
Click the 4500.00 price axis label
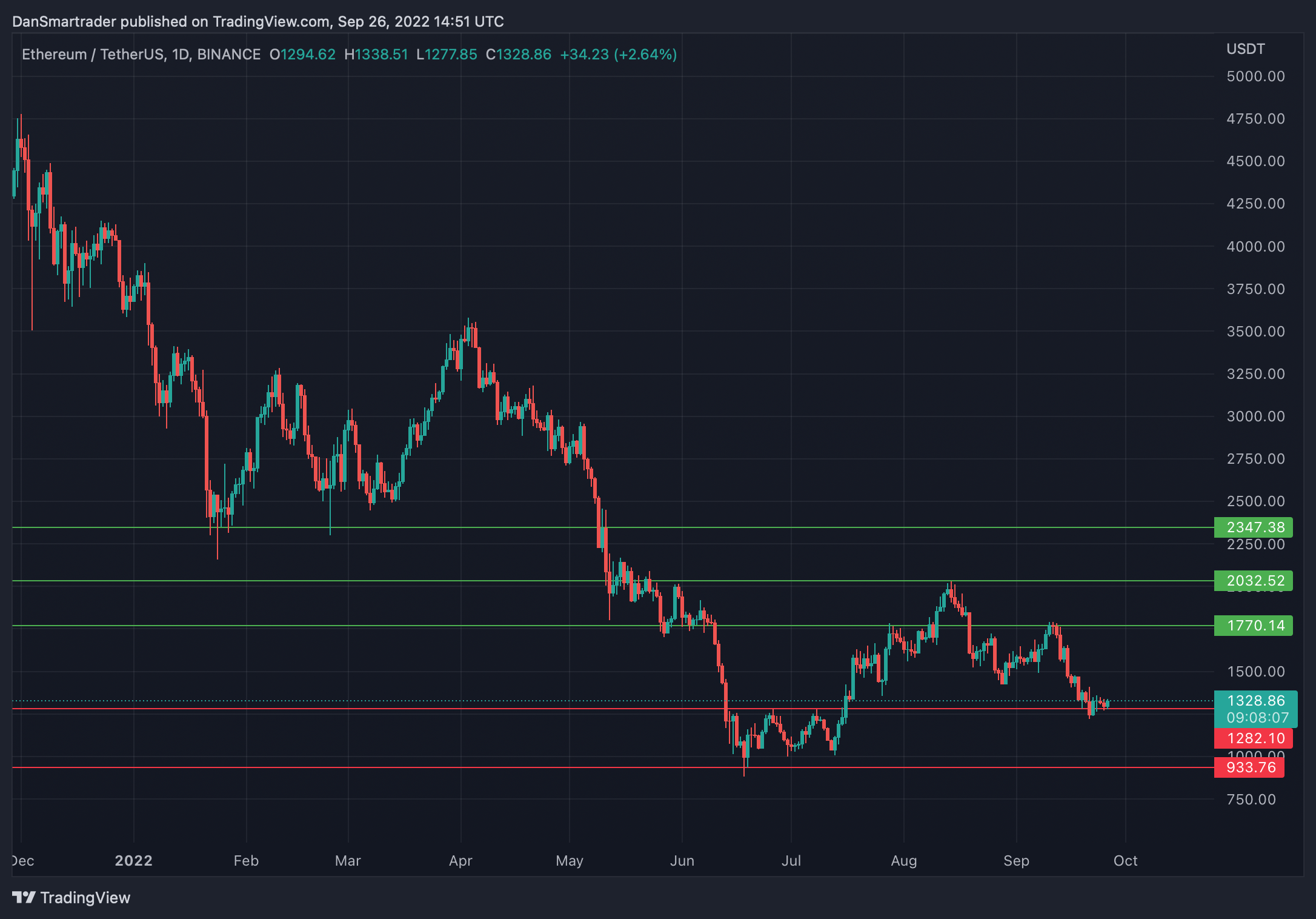click(1255, 161)
